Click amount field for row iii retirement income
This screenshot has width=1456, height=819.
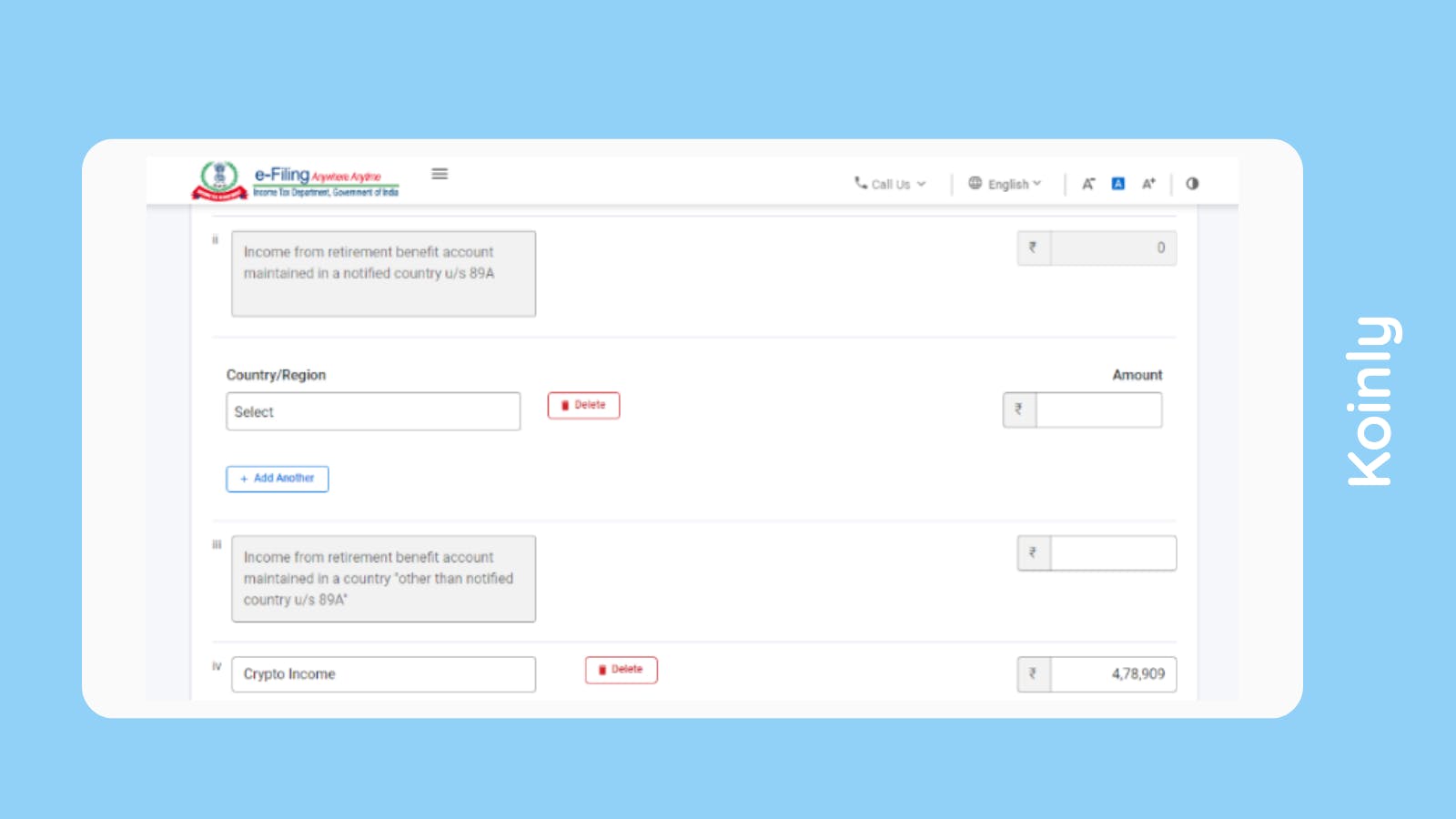click(x=1112, y=552)
